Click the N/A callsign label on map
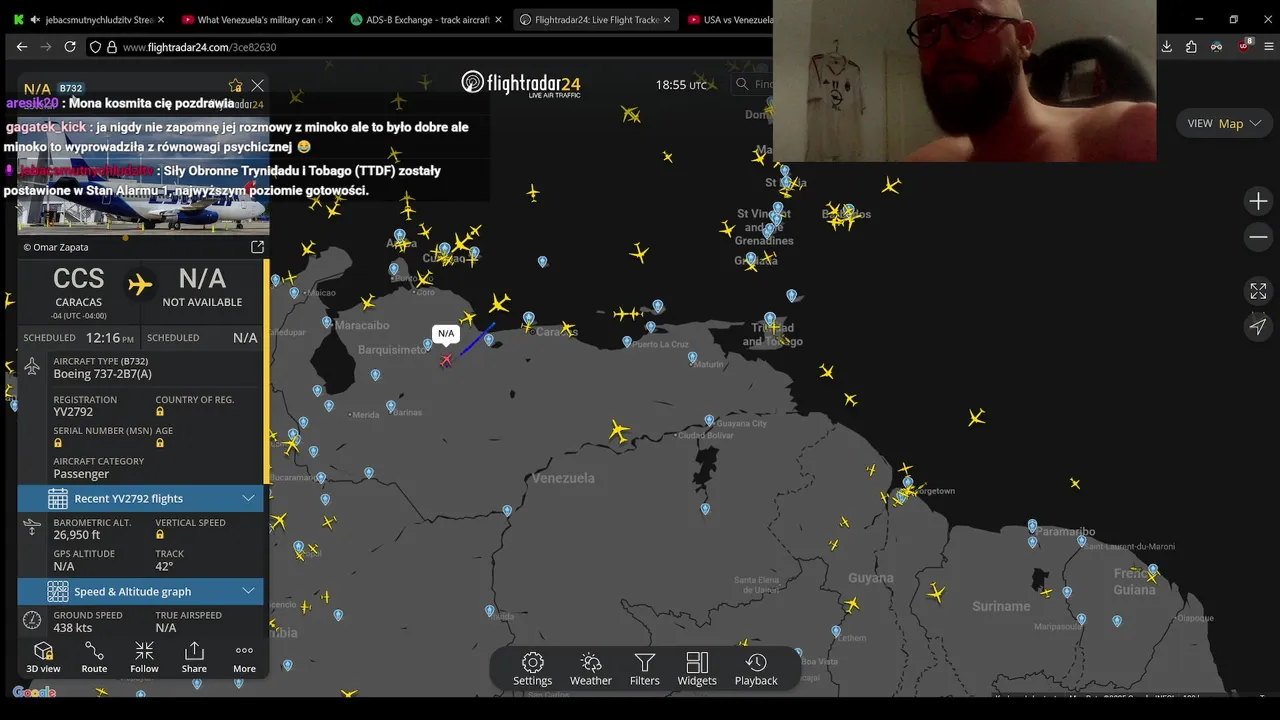This screenshot has height=720, width=1280. point(446,333)
